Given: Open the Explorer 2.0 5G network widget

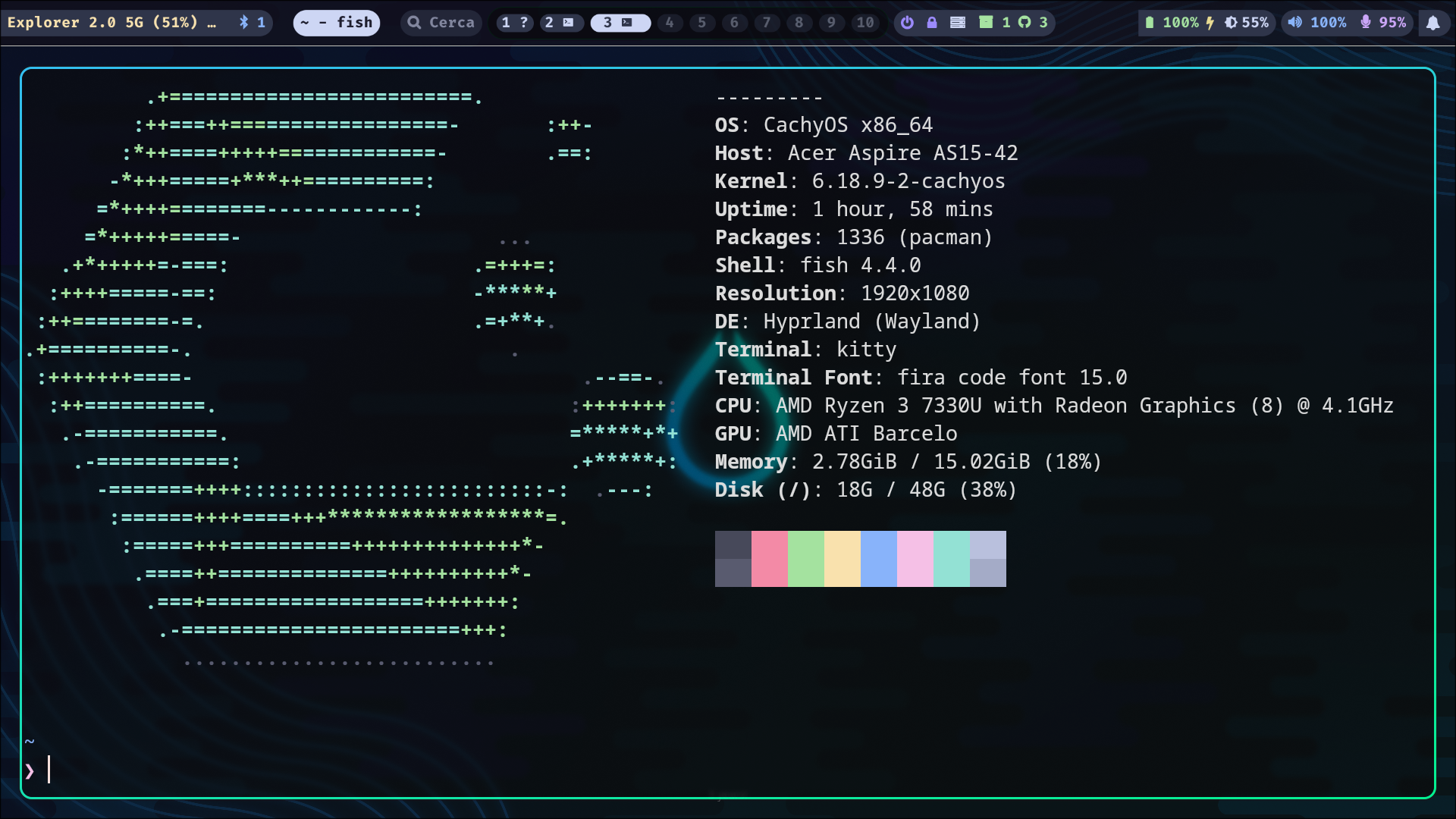Looking at the screenshot, I should 111,23.
